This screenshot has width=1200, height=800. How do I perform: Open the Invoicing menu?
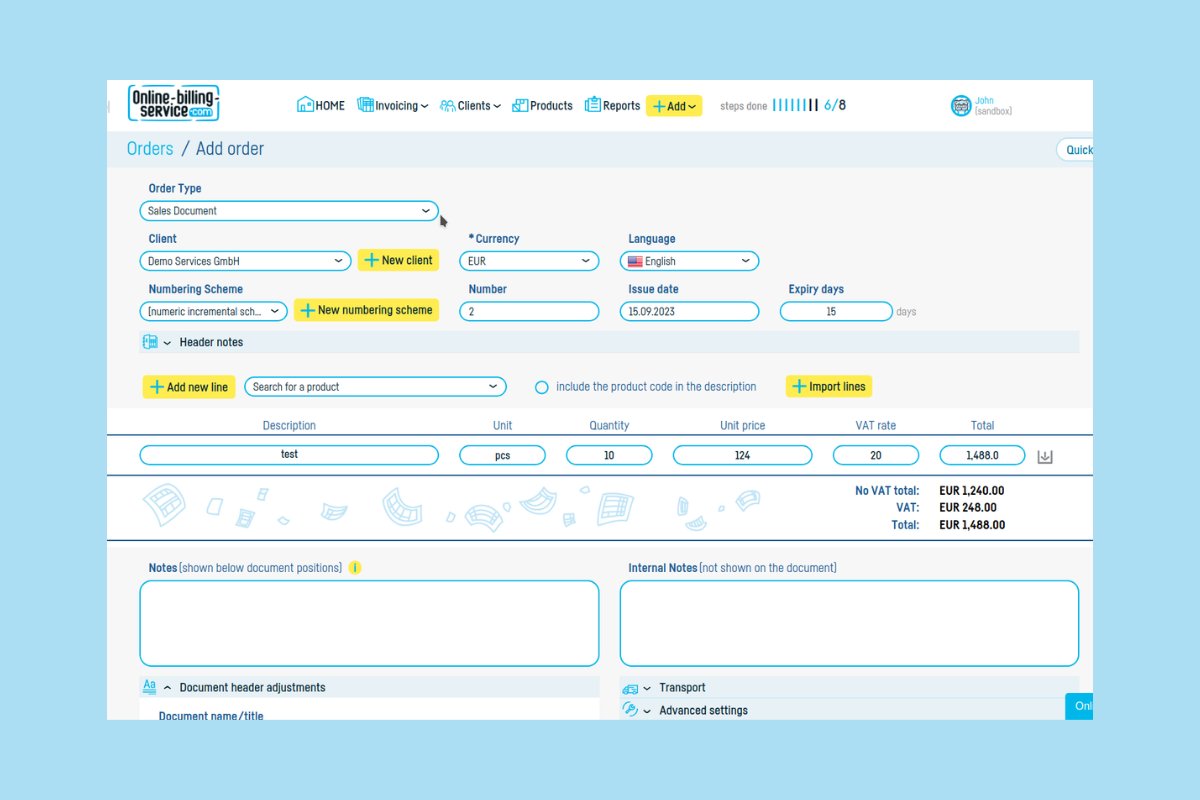pos(393,106)
